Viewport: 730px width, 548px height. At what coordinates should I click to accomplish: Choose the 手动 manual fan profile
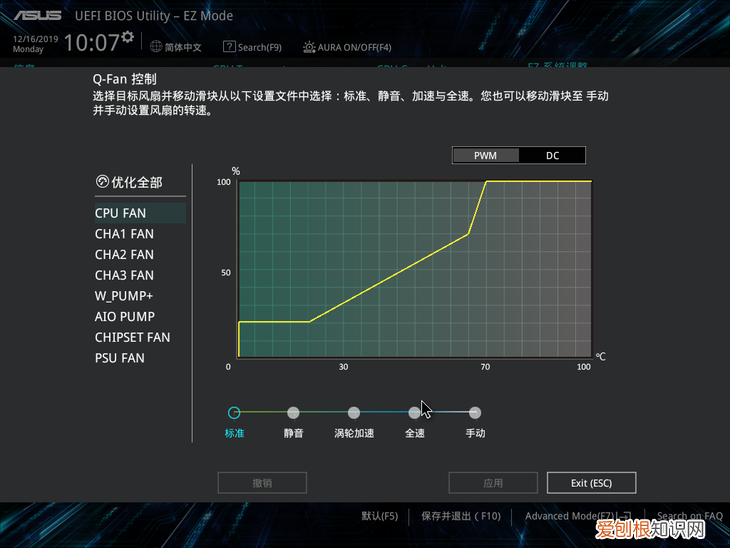pyautogui.click(x=475, y=412)
